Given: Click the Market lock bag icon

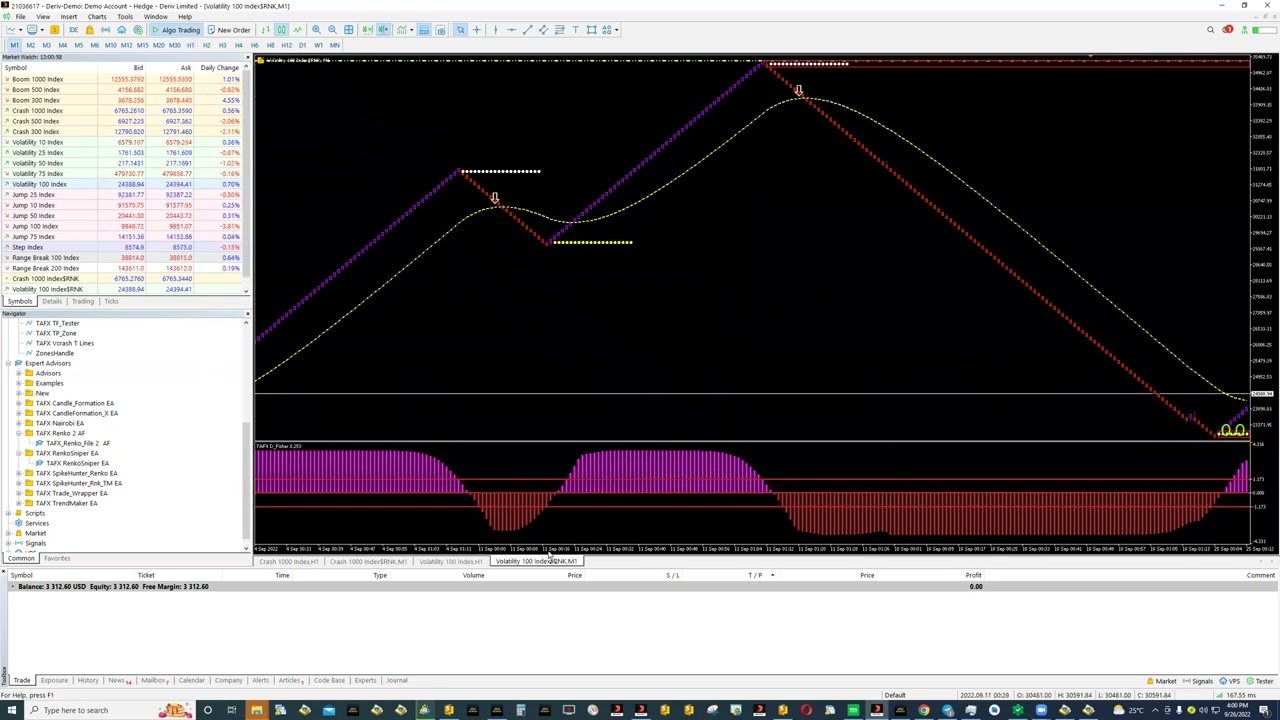Looking at the screenshot, I should click(x=89, y=30).
